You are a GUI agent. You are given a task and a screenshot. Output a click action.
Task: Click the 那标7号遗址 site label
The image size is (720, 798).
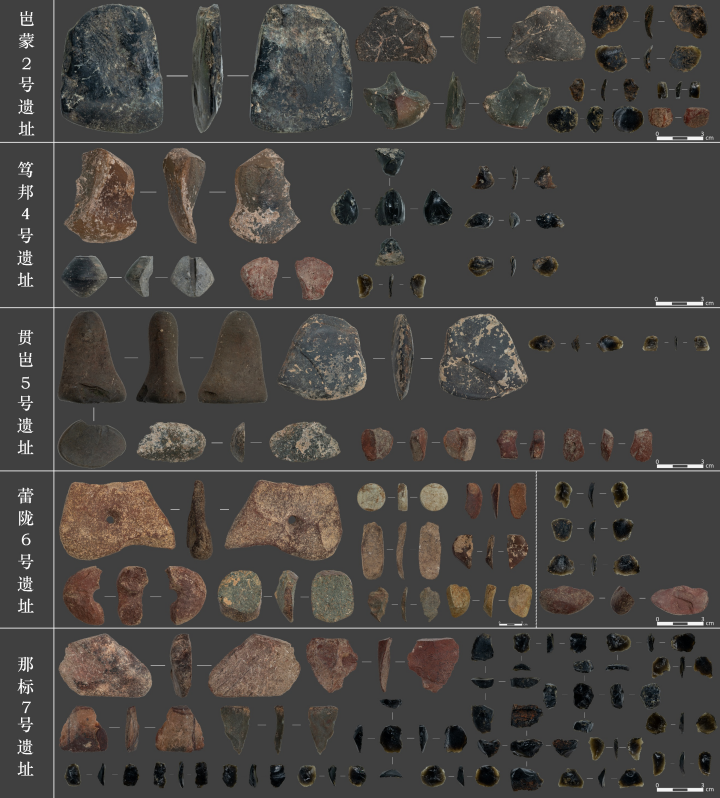coord(27,712)
